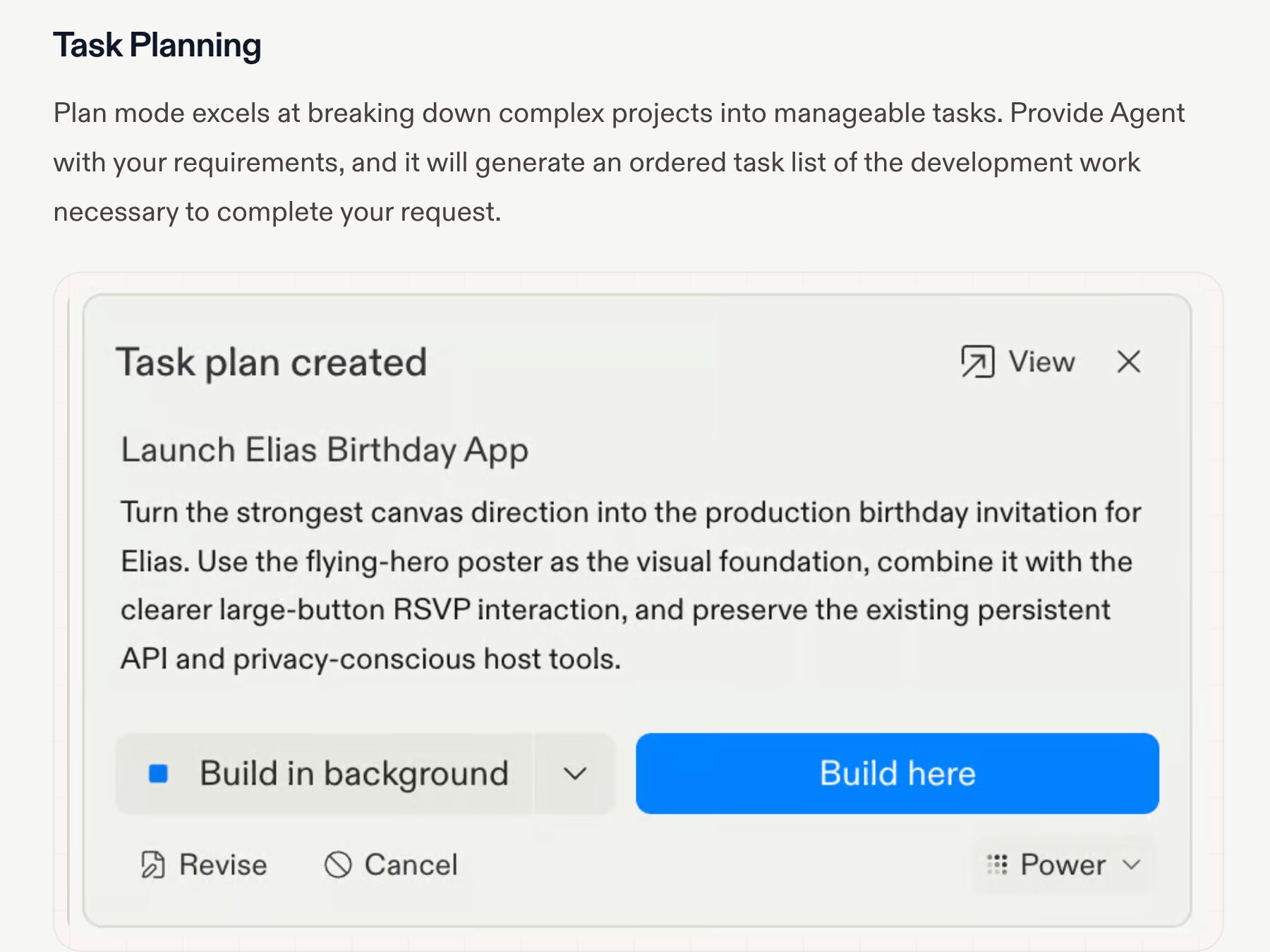The width and height of the screenshot is (1270, 952).
Task: Click the Cancel label
Action: [x=411, y=865]
